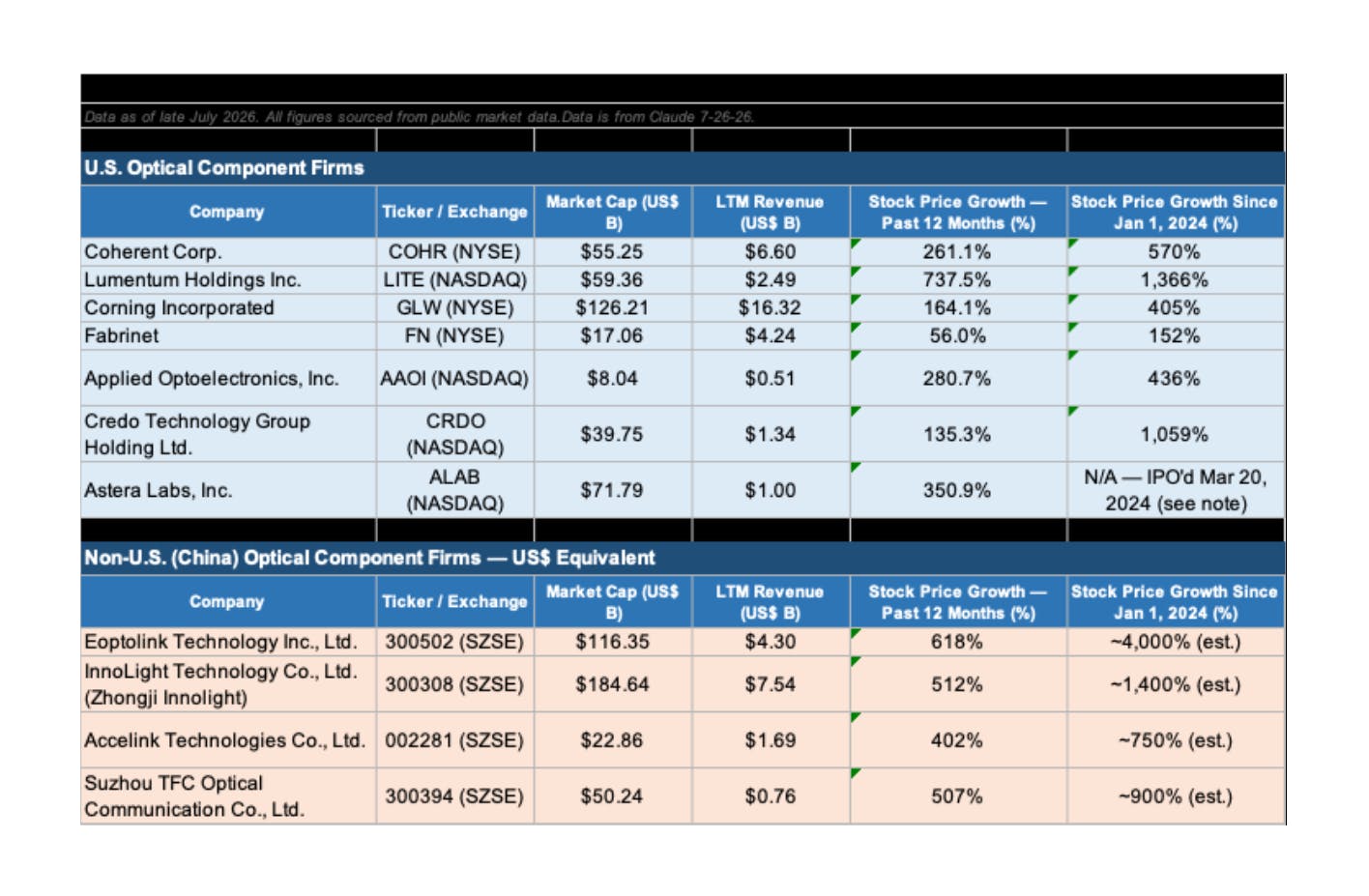
Task: Click the '1,366%' growth cell
Action: [1176, 280]
